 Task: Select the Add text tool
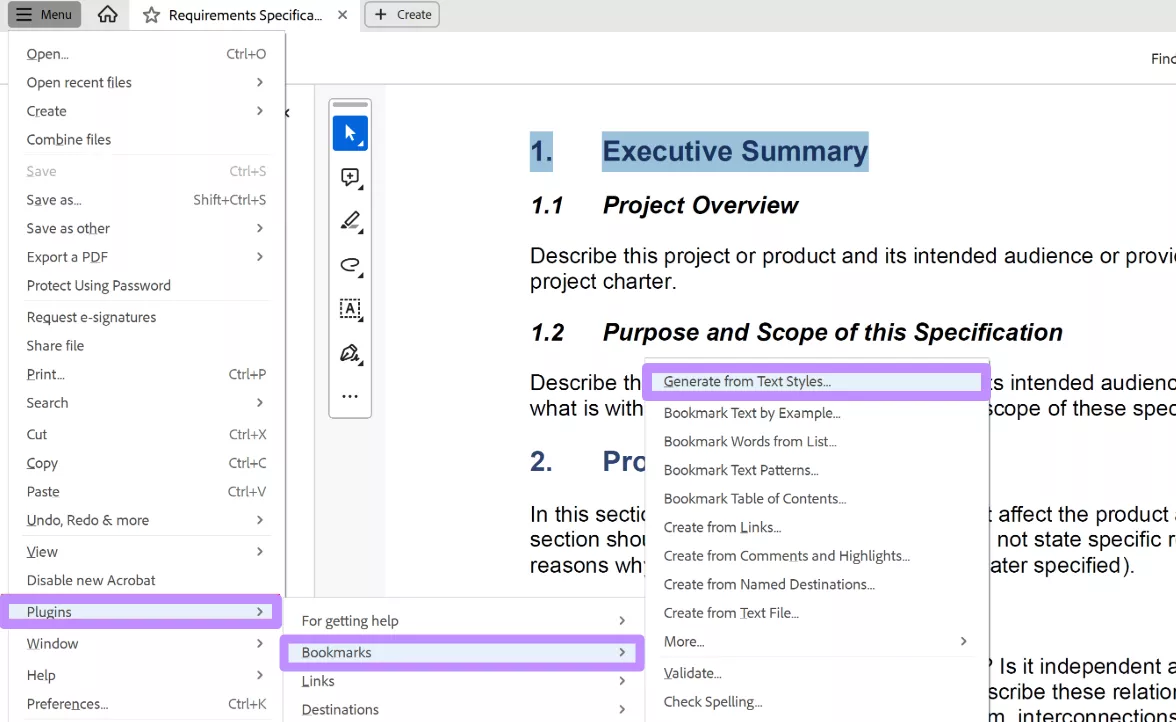pyautogui.click(x=350, y=309)
